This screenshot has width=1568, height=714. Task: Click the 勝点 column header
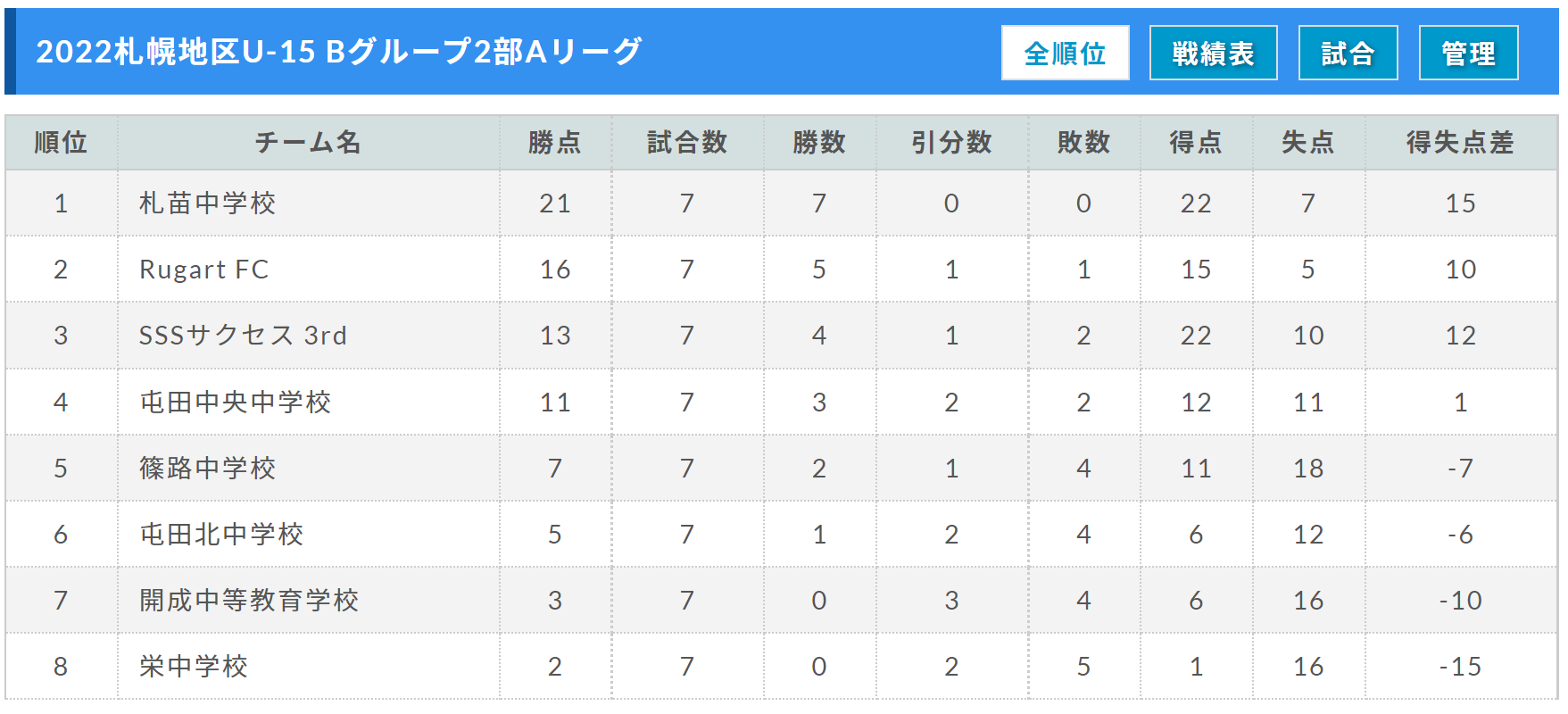pos(554,143)
